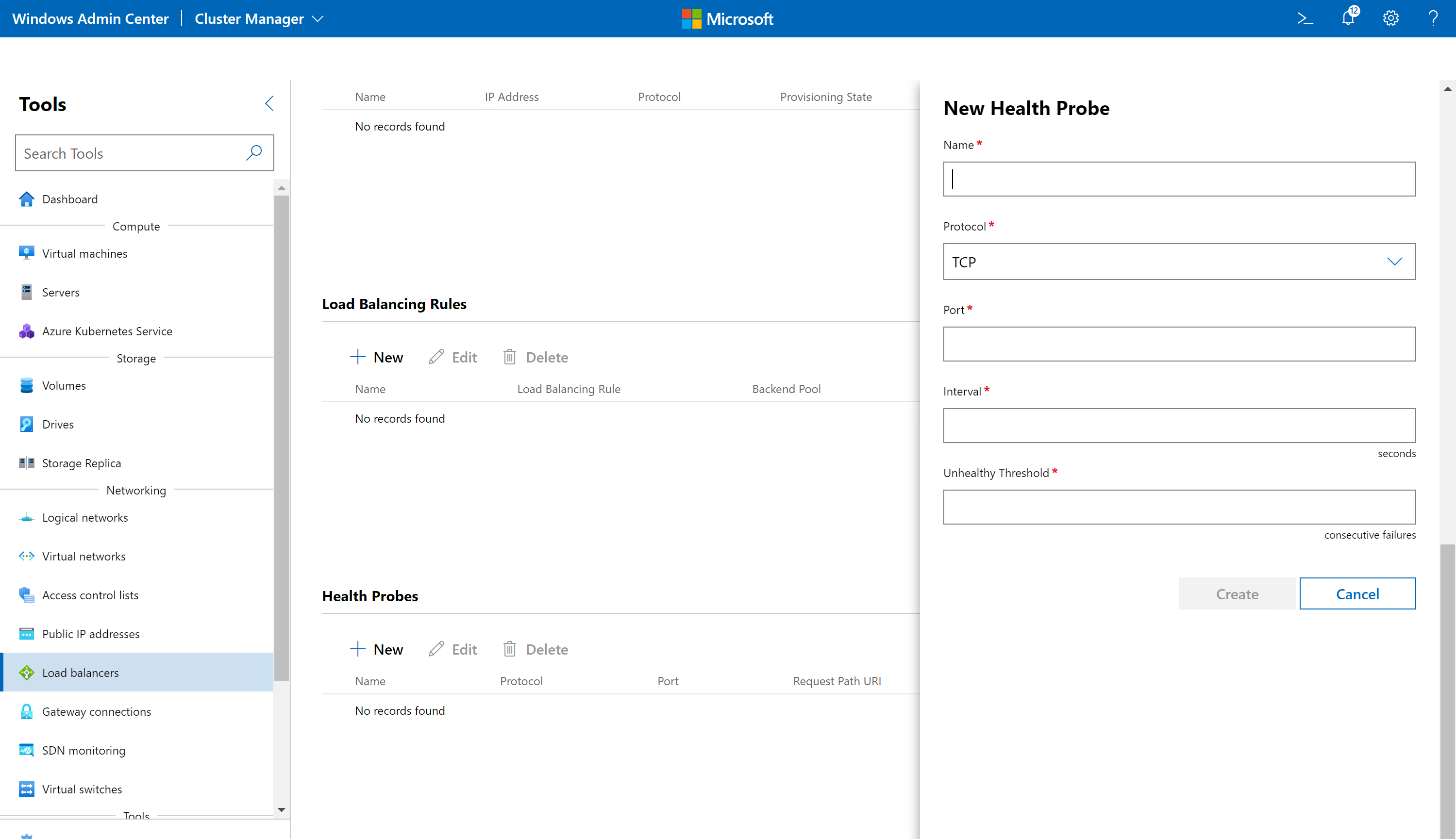The height and width of the screenshot is (839, 1456).
Task: Click Cancel in New Health Probe
Action: click(1357, 593)
